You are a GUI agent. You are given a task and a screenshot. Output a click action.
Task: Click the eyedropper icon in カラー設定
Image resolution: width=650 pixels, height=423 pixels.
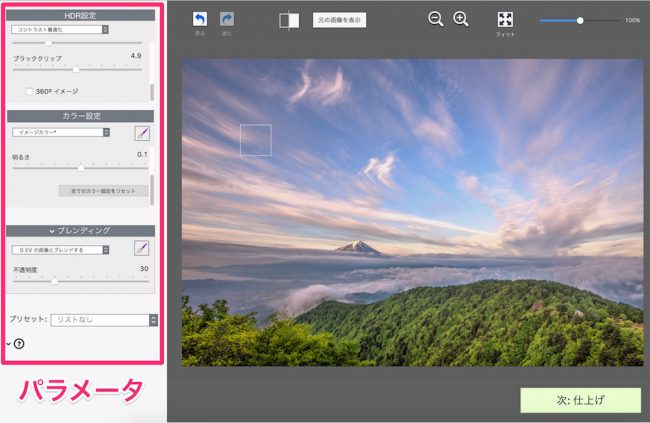(142, 134)
